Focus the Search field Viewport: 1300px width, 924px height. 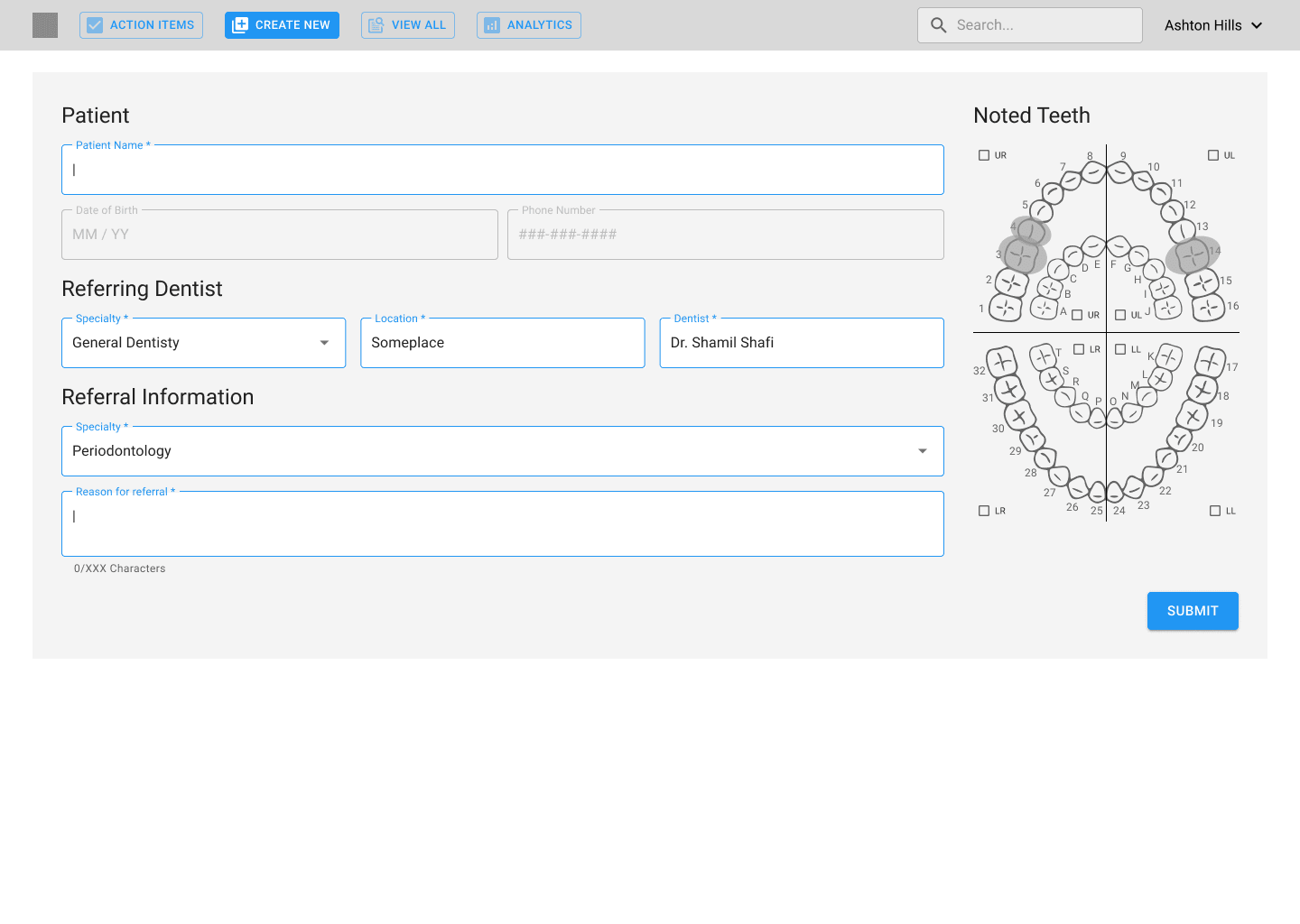tap(1030, 25)
